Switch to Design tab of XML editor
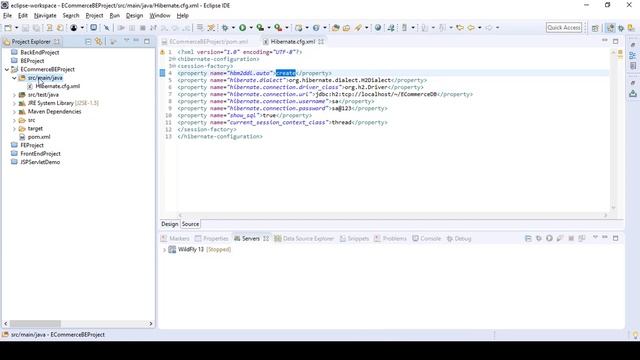 (x=169, y=224)
